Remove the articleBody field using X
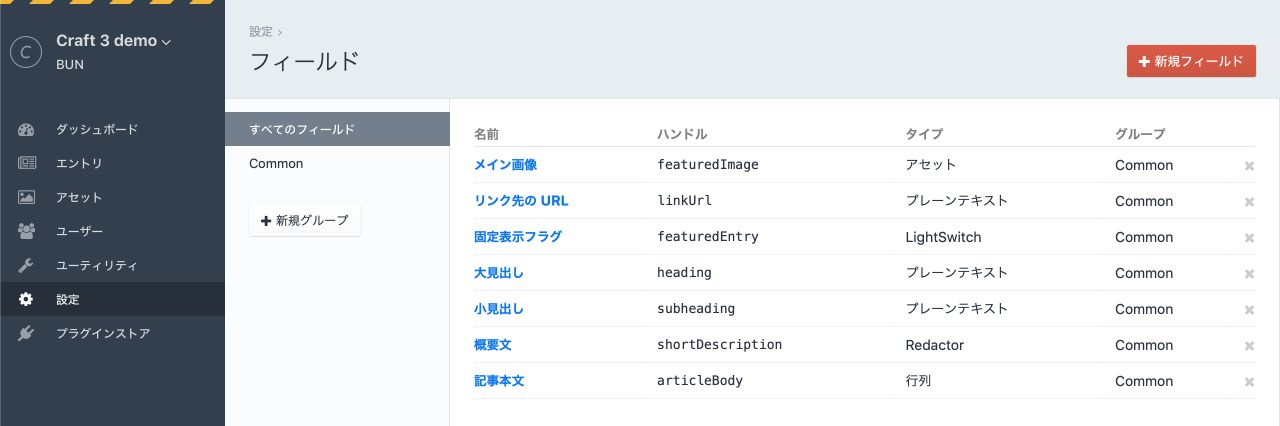Viewport: 1280px width, 426px height. [1249, 382]
